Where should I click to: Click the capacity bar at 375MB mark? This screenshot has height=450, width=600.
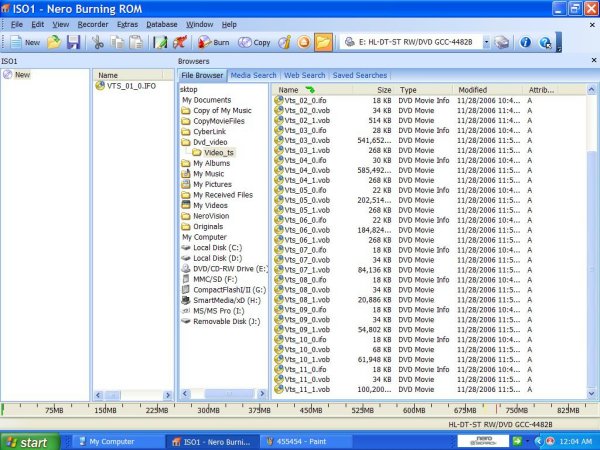tap(259, 410)
